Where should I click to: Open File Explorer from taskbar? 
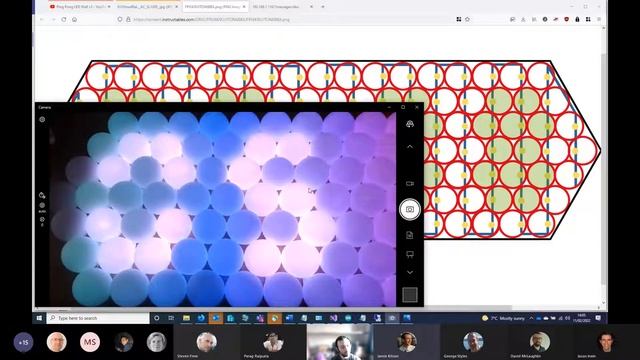tap(187, 318)
